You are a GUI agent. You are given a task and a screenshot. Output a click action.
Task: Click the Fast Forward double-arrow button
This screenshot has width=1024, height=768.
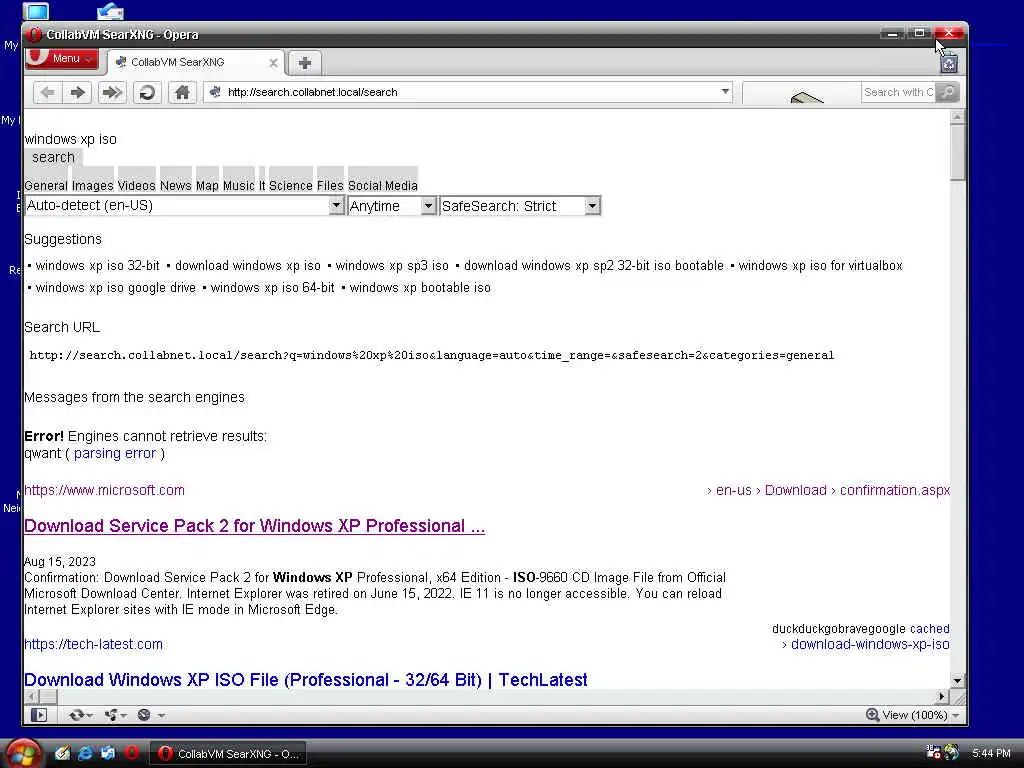112,92
